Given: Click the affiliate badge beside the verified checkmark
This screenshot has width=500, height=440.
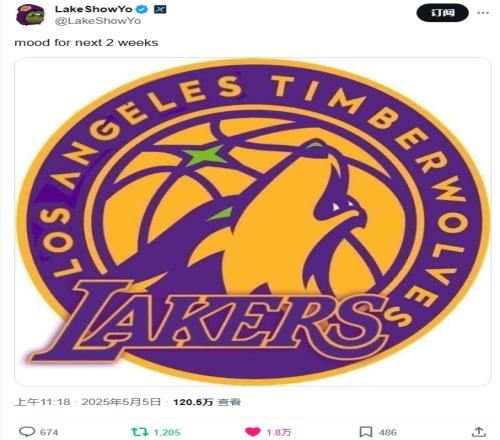Looking at the screenshot, I should [160, 9].
